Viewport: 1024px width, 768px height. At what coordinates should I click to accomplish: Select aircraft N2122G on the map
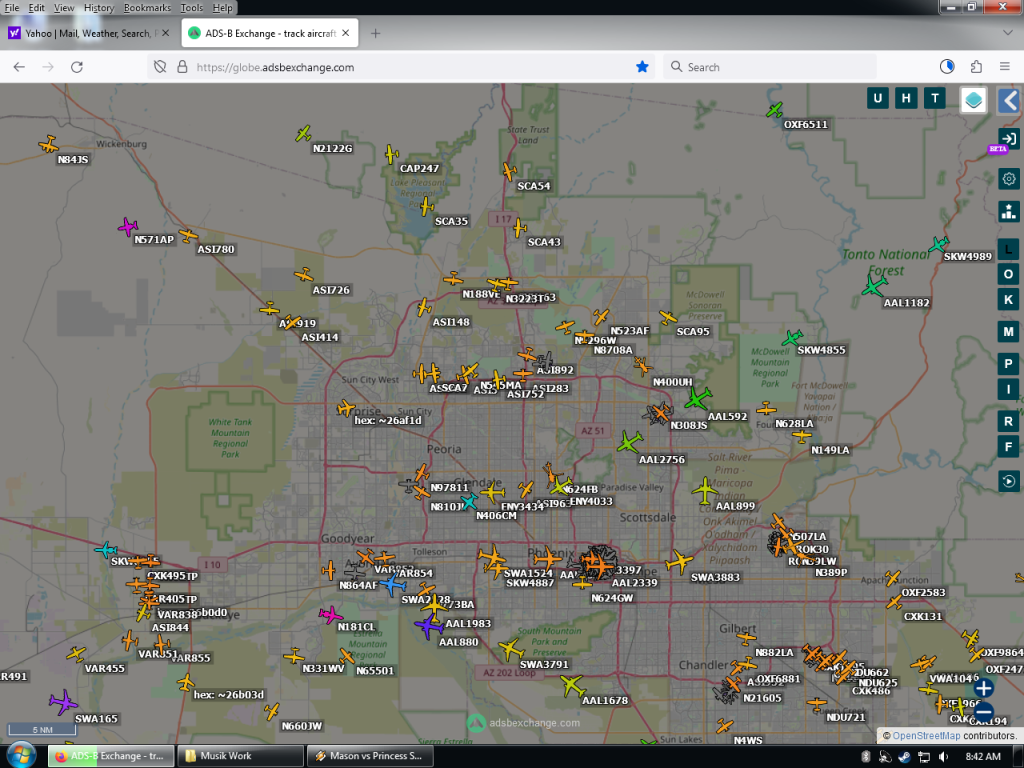(303, 134)
